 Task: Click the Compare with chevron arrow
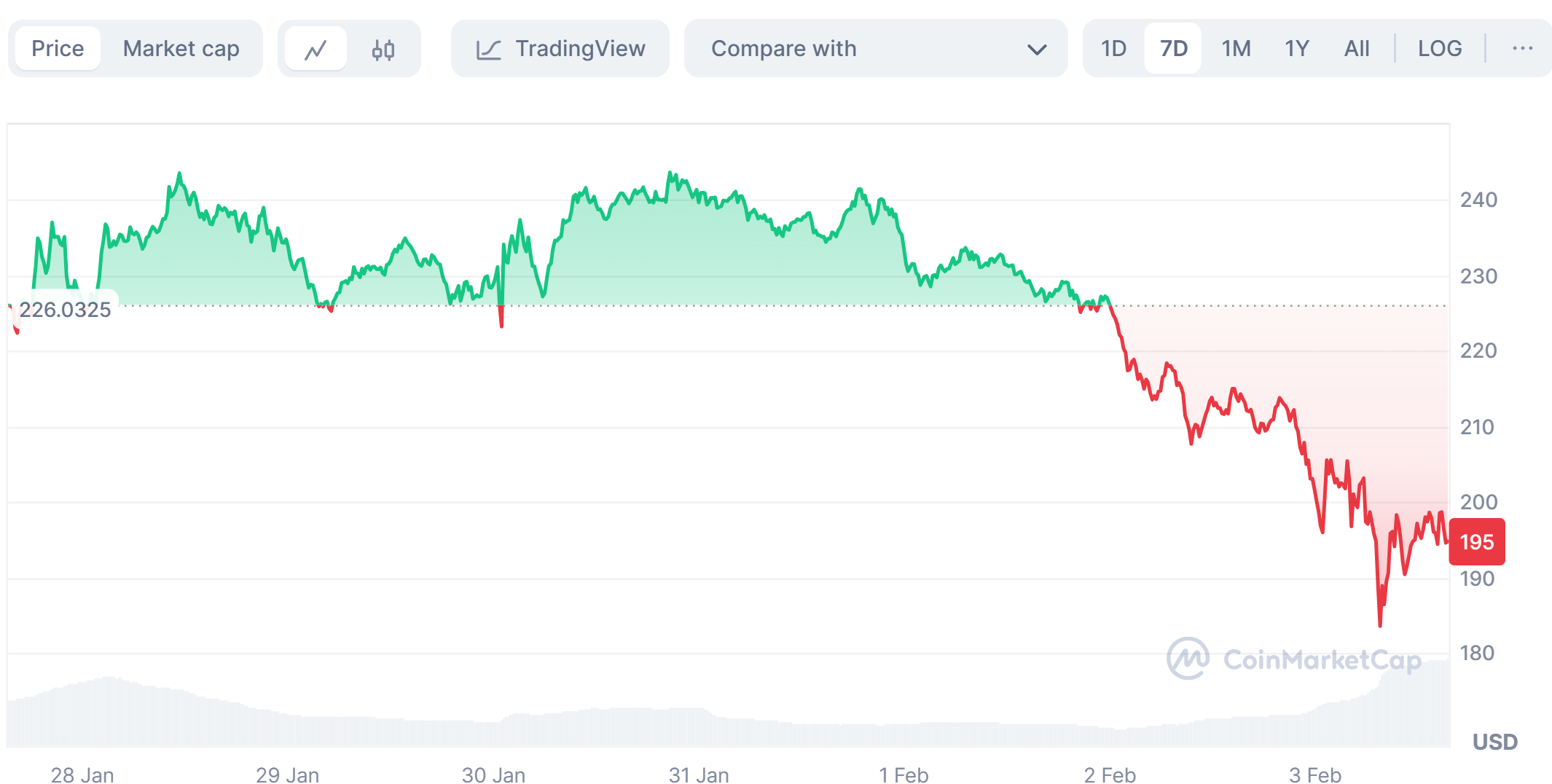[x=1036, y=50]
